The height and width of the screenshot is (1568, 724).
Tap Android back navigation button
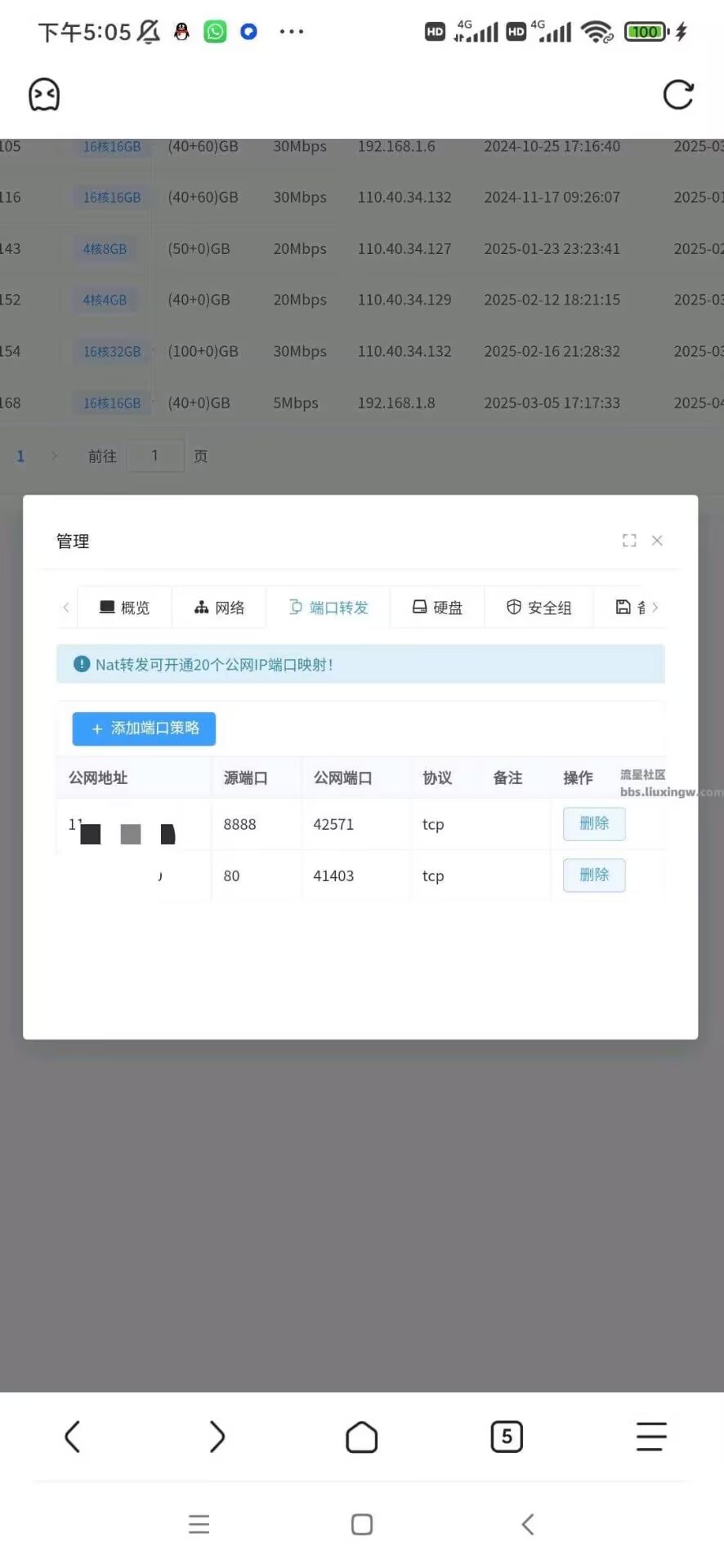coord(528,1524)
